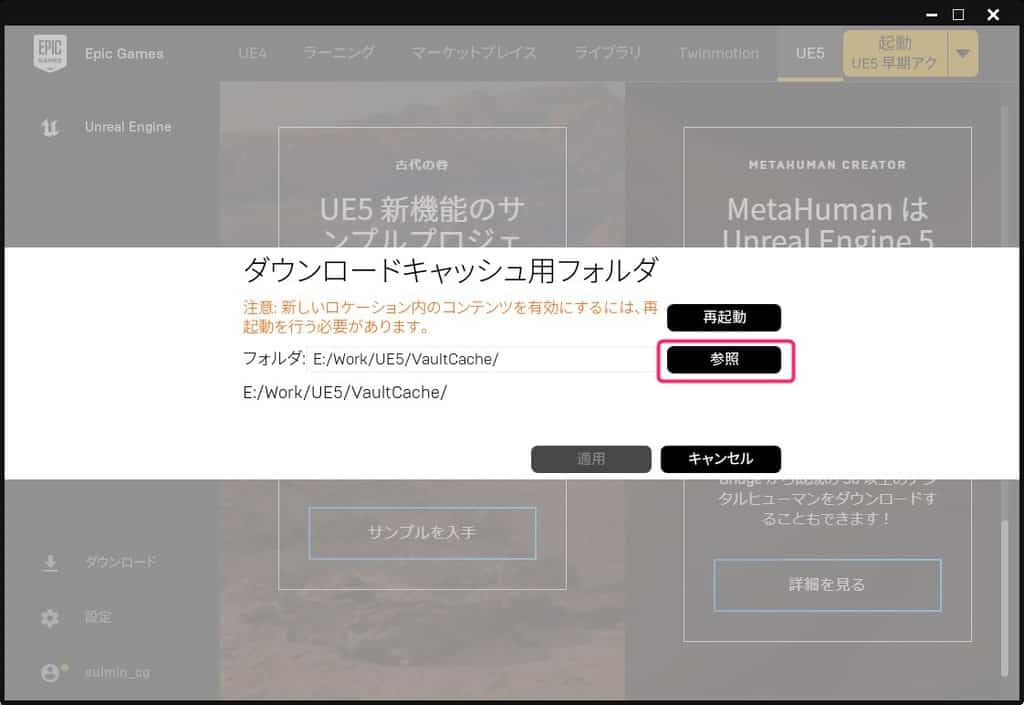Cancel the dialog with キャンセル
This screenshot has width=1024, height=705.
click(720, 459)
